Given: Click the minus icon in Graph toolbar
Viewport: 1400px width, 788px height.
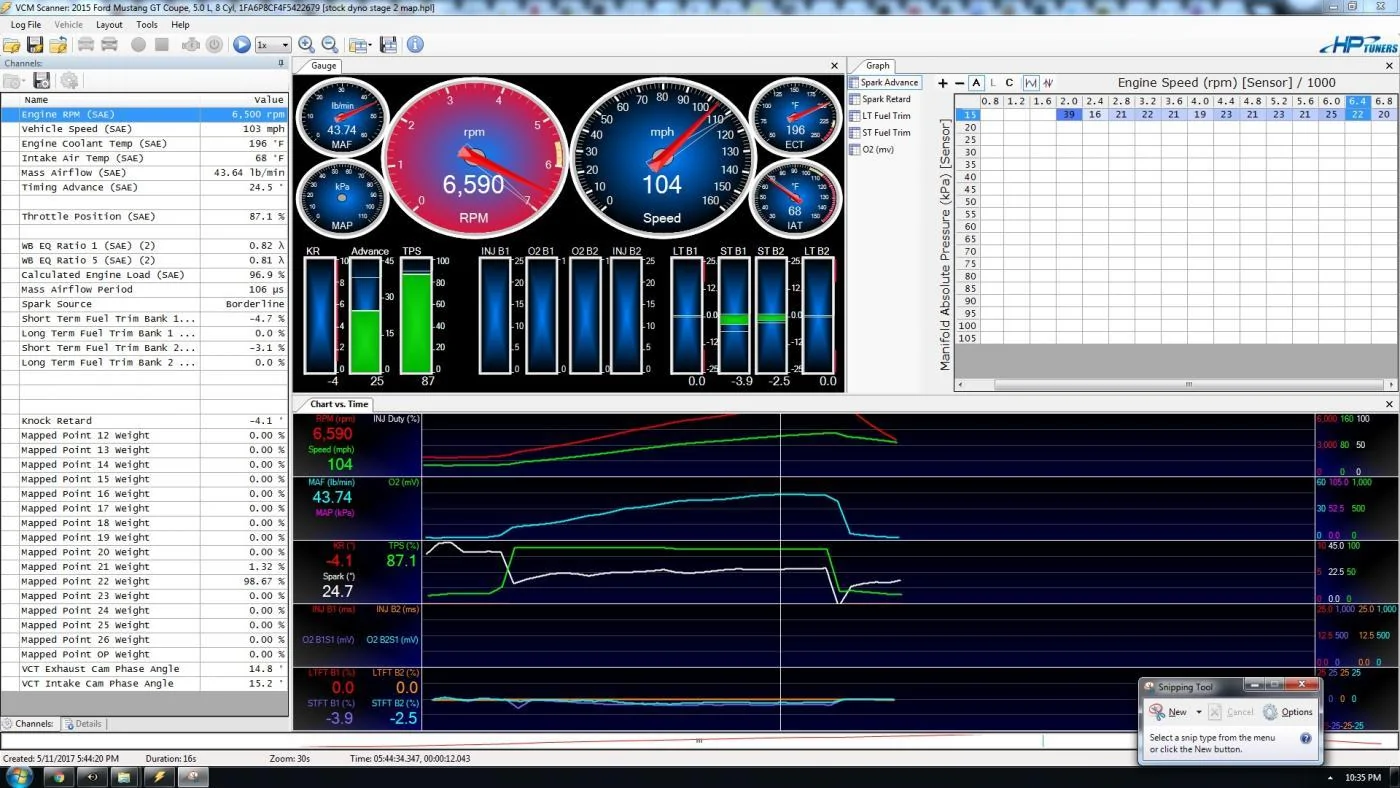Looking at the screenshot, I should pos(959,83).
